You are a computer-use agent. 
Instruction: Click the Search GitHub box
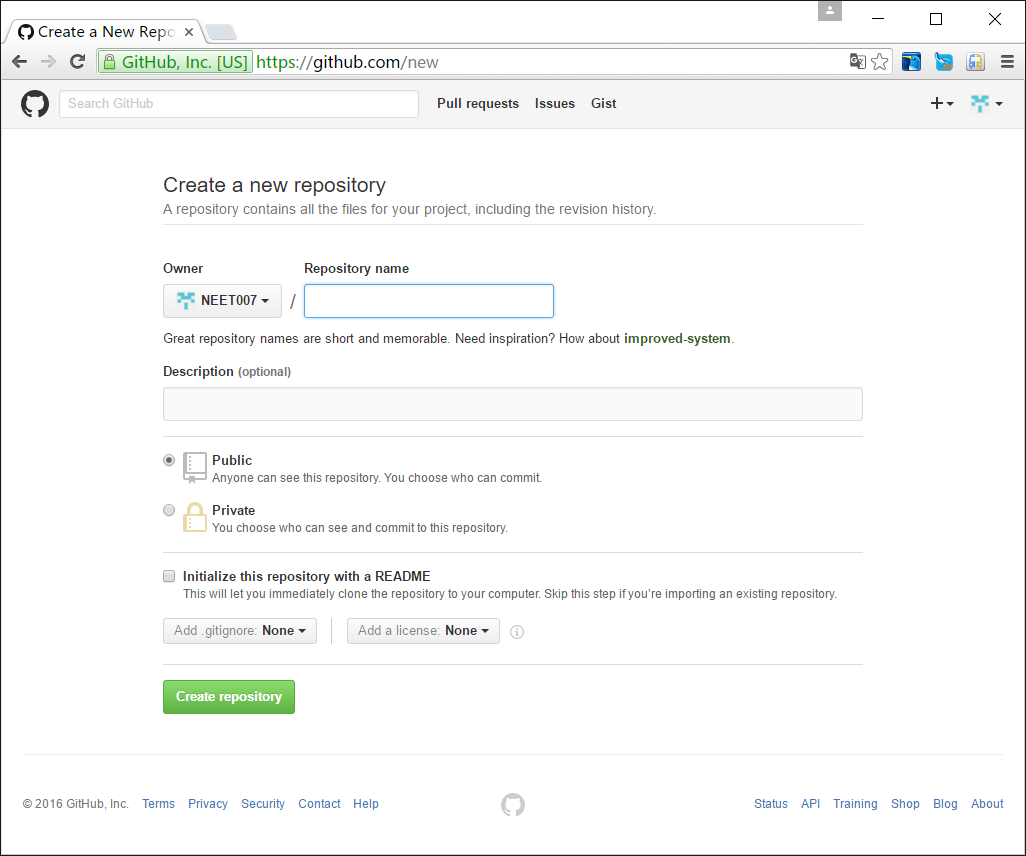click(239, 103)
